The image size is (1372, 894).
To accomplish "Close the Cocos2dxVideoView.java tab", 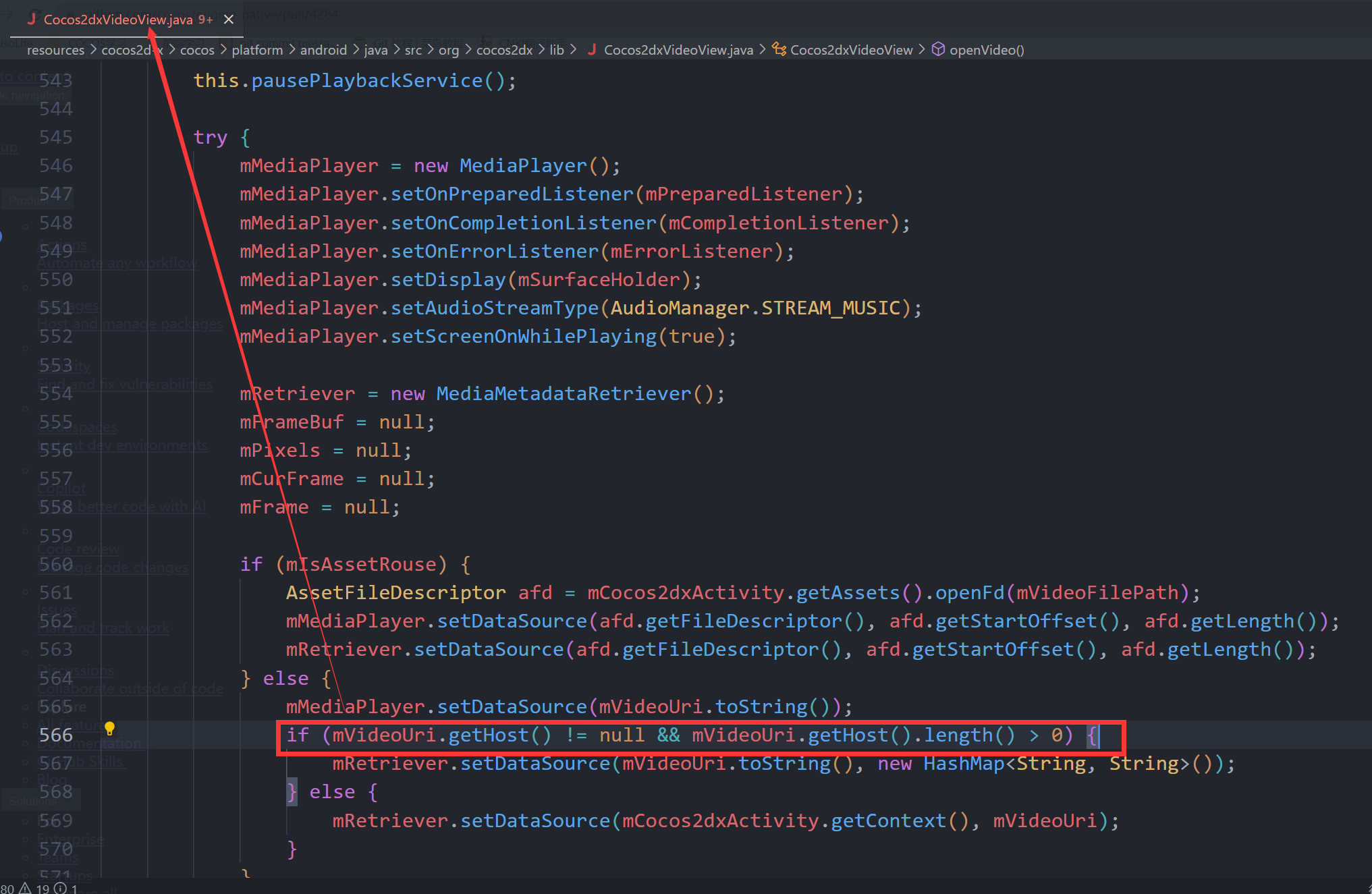I will coord(229,20).
